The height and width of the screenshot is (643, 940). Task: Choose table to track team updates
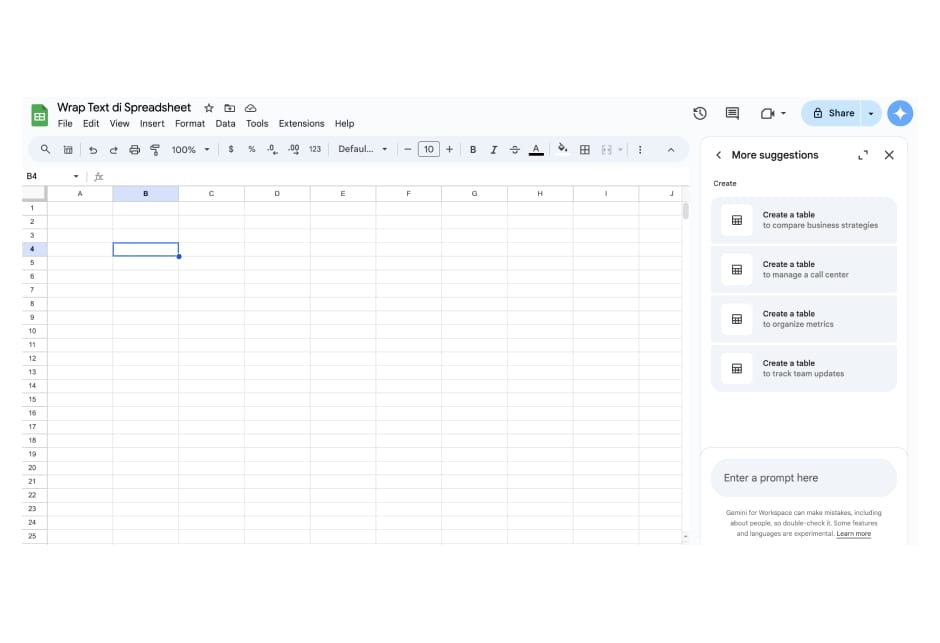click(803, 369)
